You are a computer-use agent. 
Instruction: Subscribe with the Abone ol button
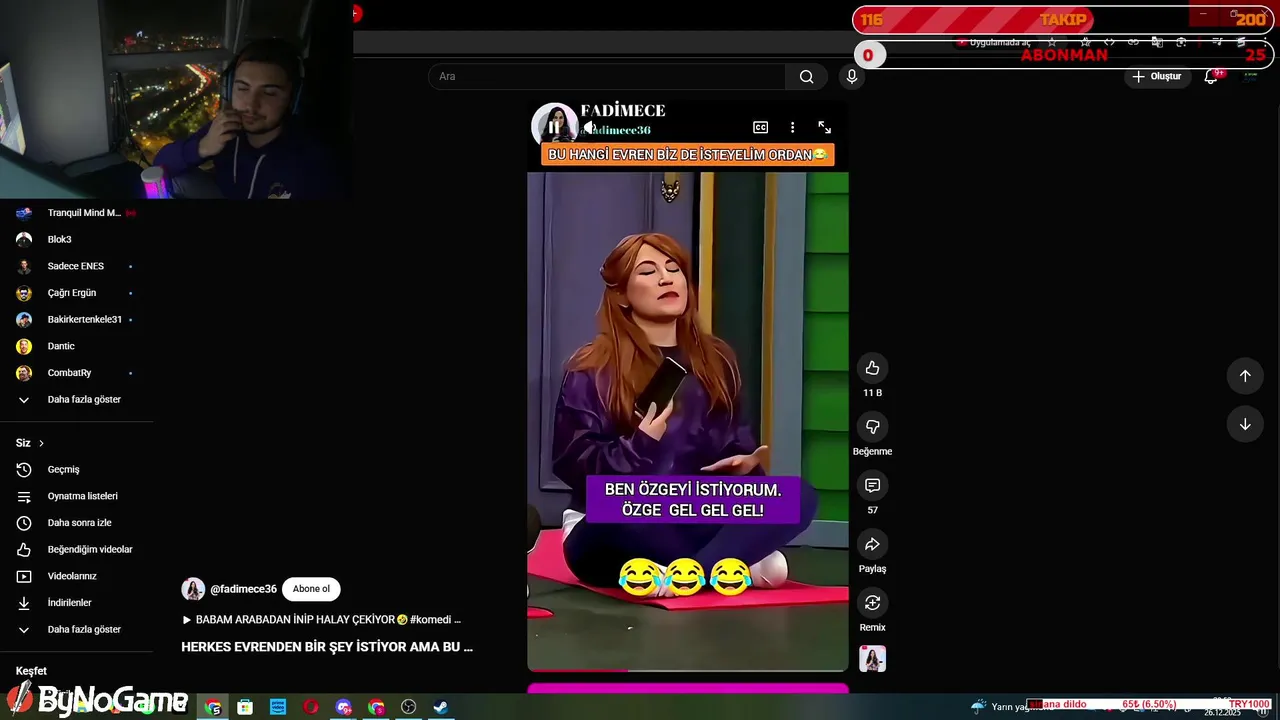click(x=311, y=589)
